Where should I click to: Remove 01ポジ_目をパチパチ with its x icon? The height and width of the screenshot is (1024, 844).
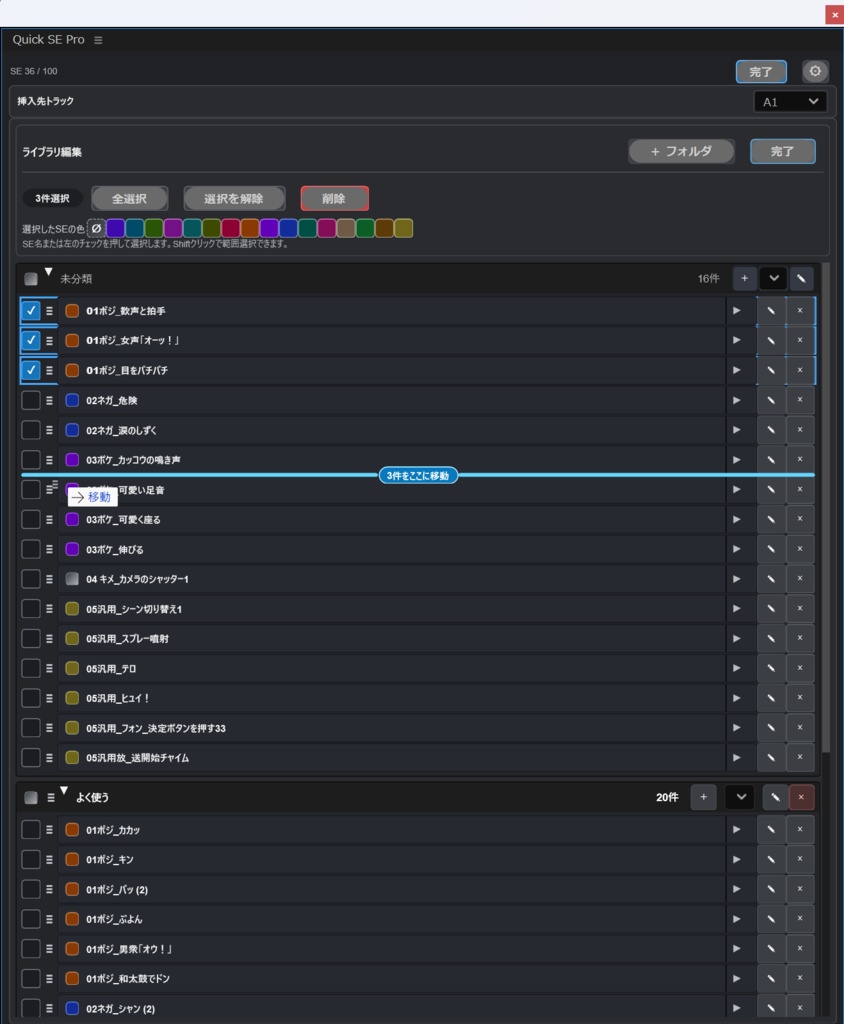800,370
